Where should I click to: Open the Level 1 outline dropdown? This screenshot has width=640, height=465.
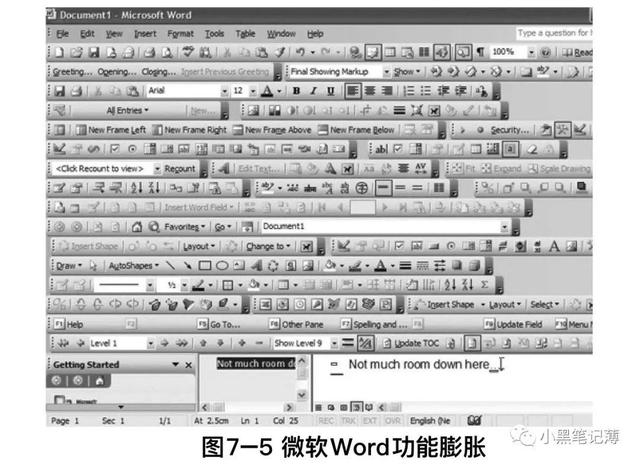pyautogui.click(x=150, y=343)
